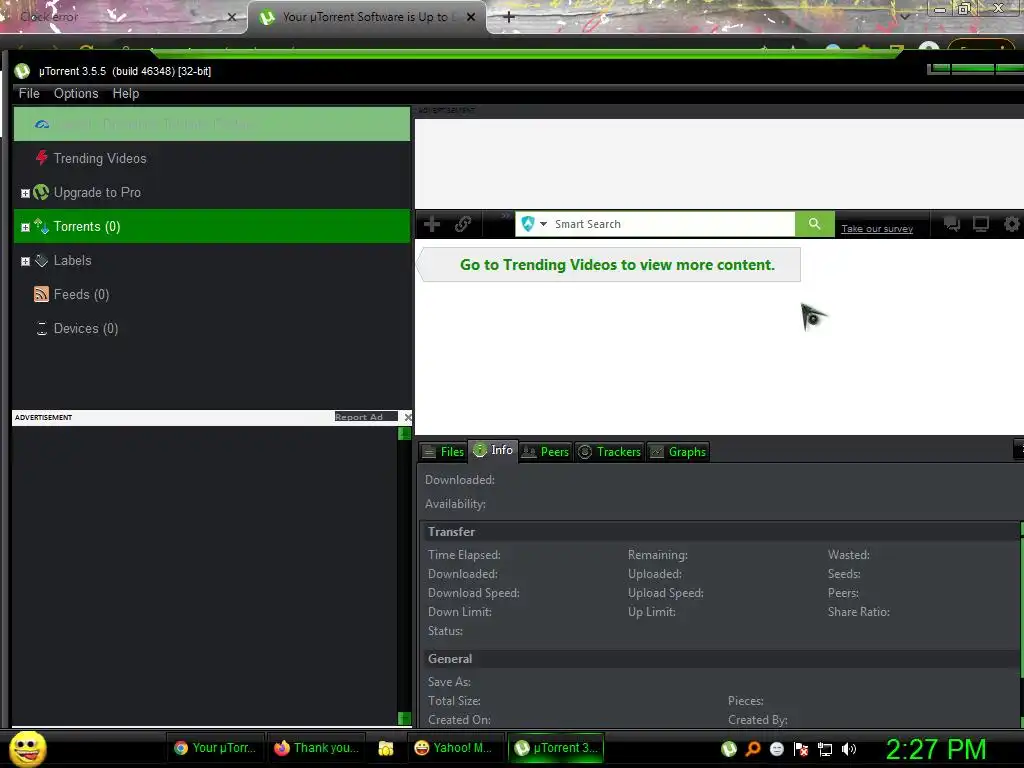
Task: Close the Clock error browser tab
Action: click(232, 17)
